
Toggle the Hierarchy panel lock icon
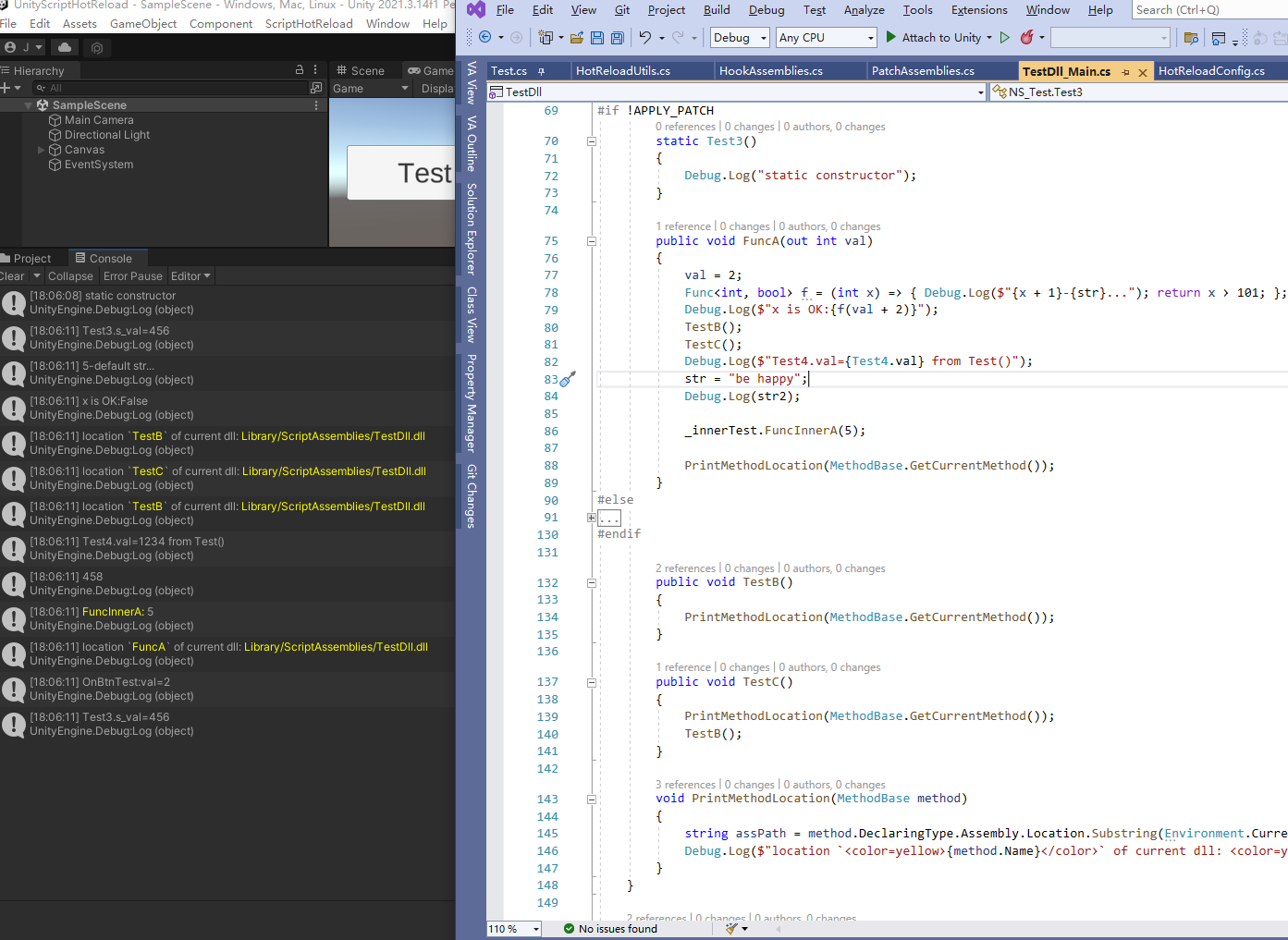pos(299,70)
